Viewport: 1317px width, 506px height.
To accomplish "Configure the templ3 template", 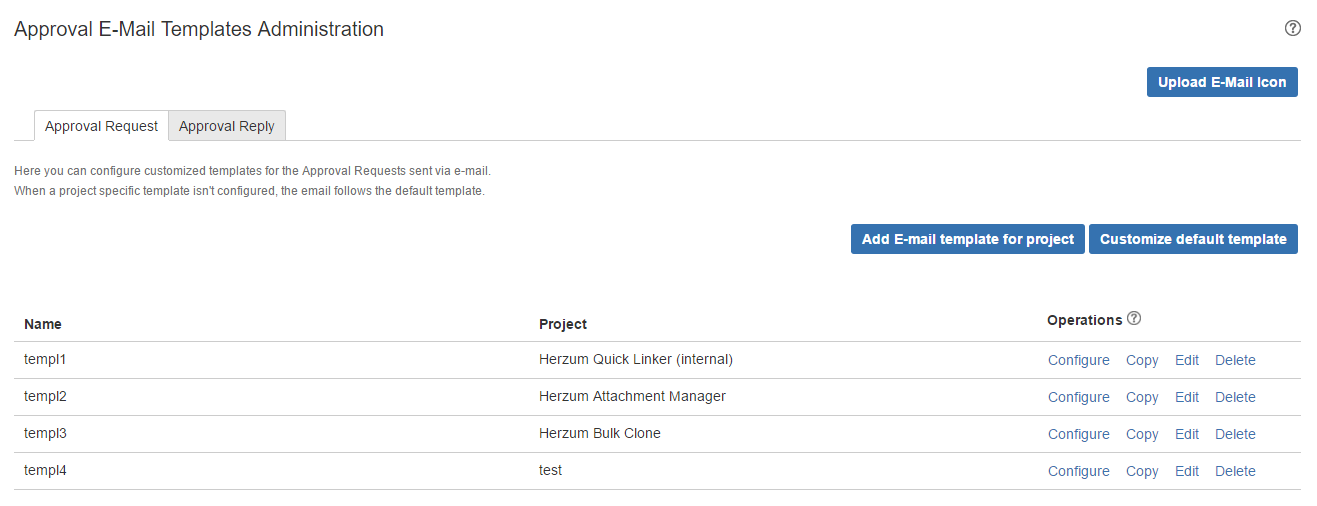I will 1078,434.
